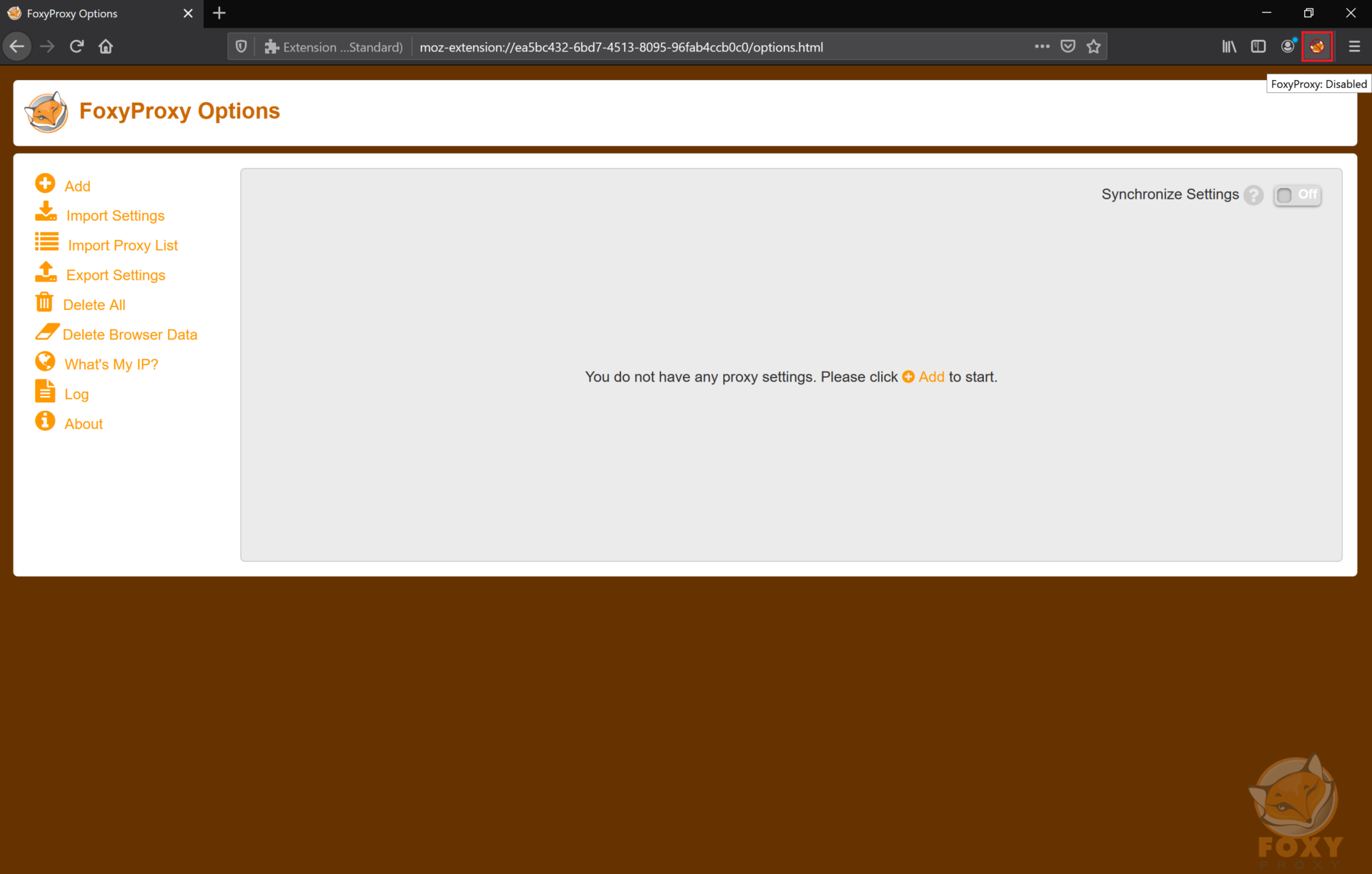
Task: Open the Firefox application menu
Action: (1355, 46)
